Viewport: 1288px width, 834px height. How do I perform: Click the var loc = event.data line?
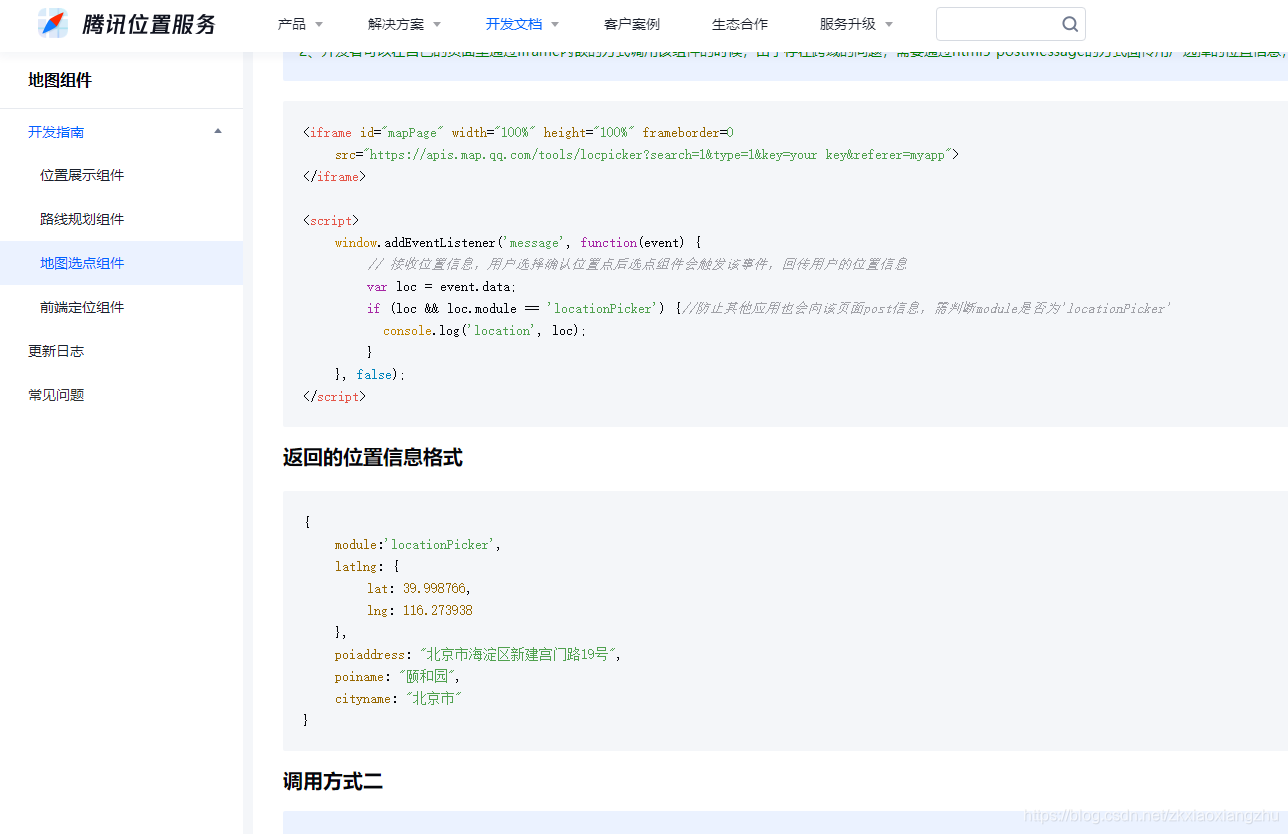tap(442, 287)
